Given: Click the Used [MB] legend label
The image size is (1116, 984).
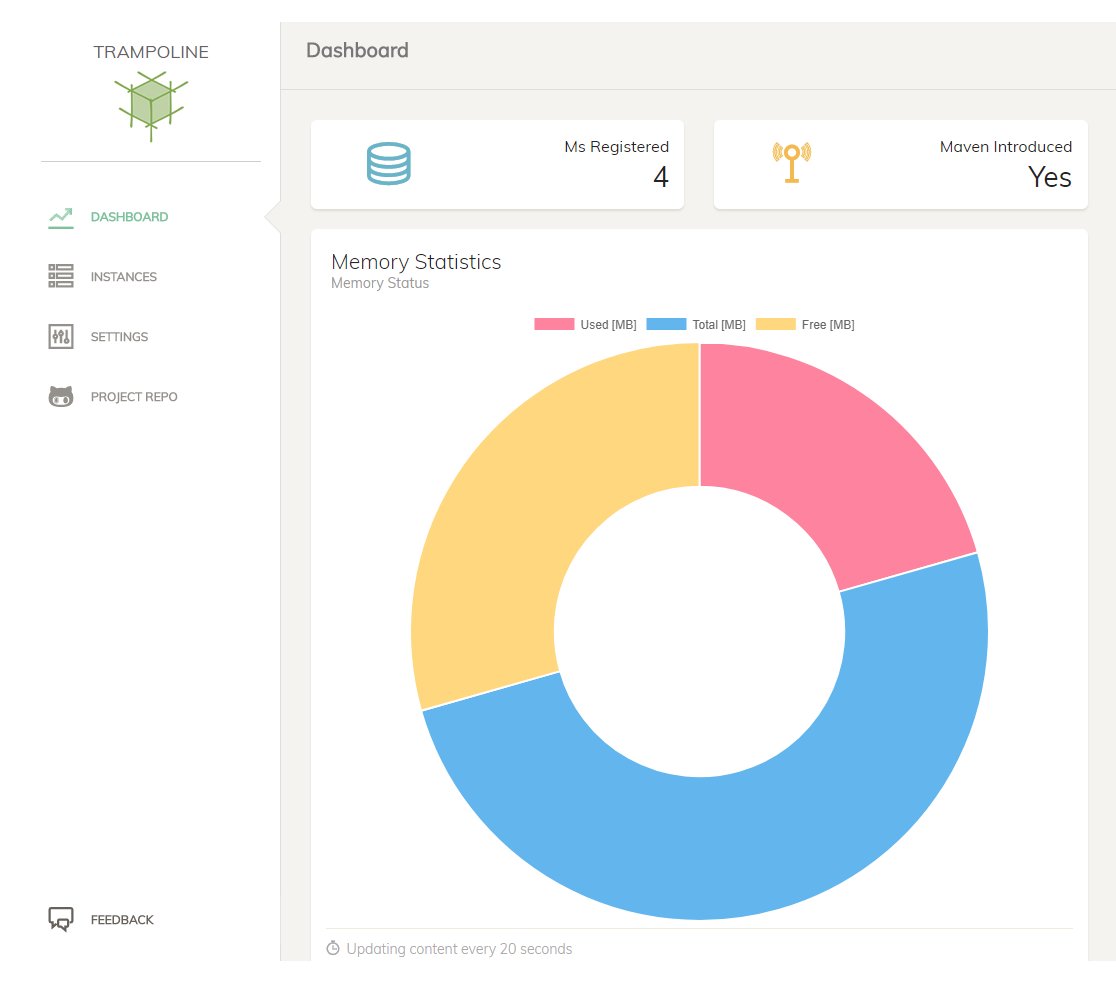Looking at the screenshot, I should [609, 324].
